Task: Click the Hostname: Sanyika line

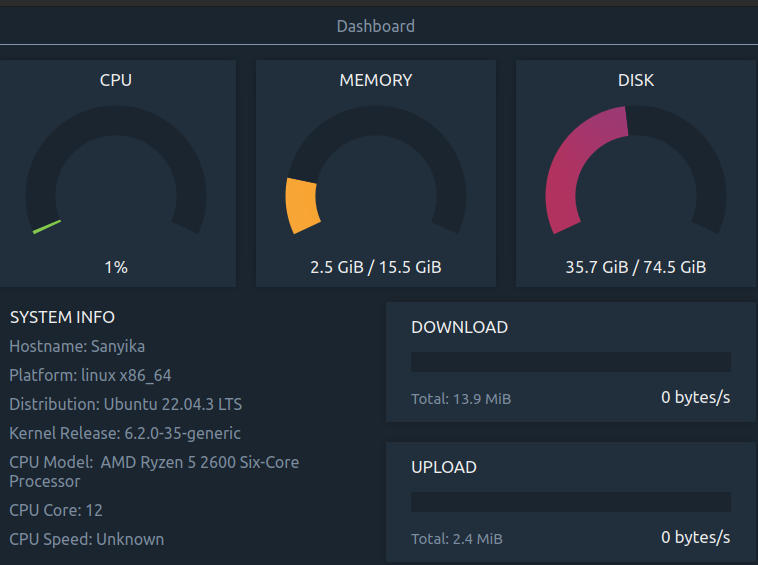Action: tap(77, 346)
